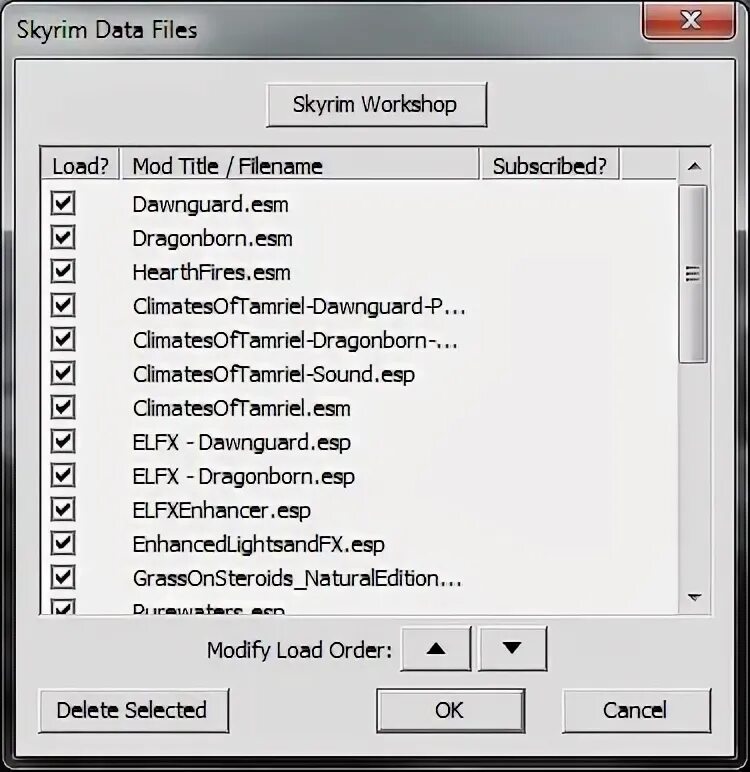Toggle checkbox for ClimatesOfTamriel-Dawnguard-P...
Screen dimensions: 750x772
click(63, 305)
